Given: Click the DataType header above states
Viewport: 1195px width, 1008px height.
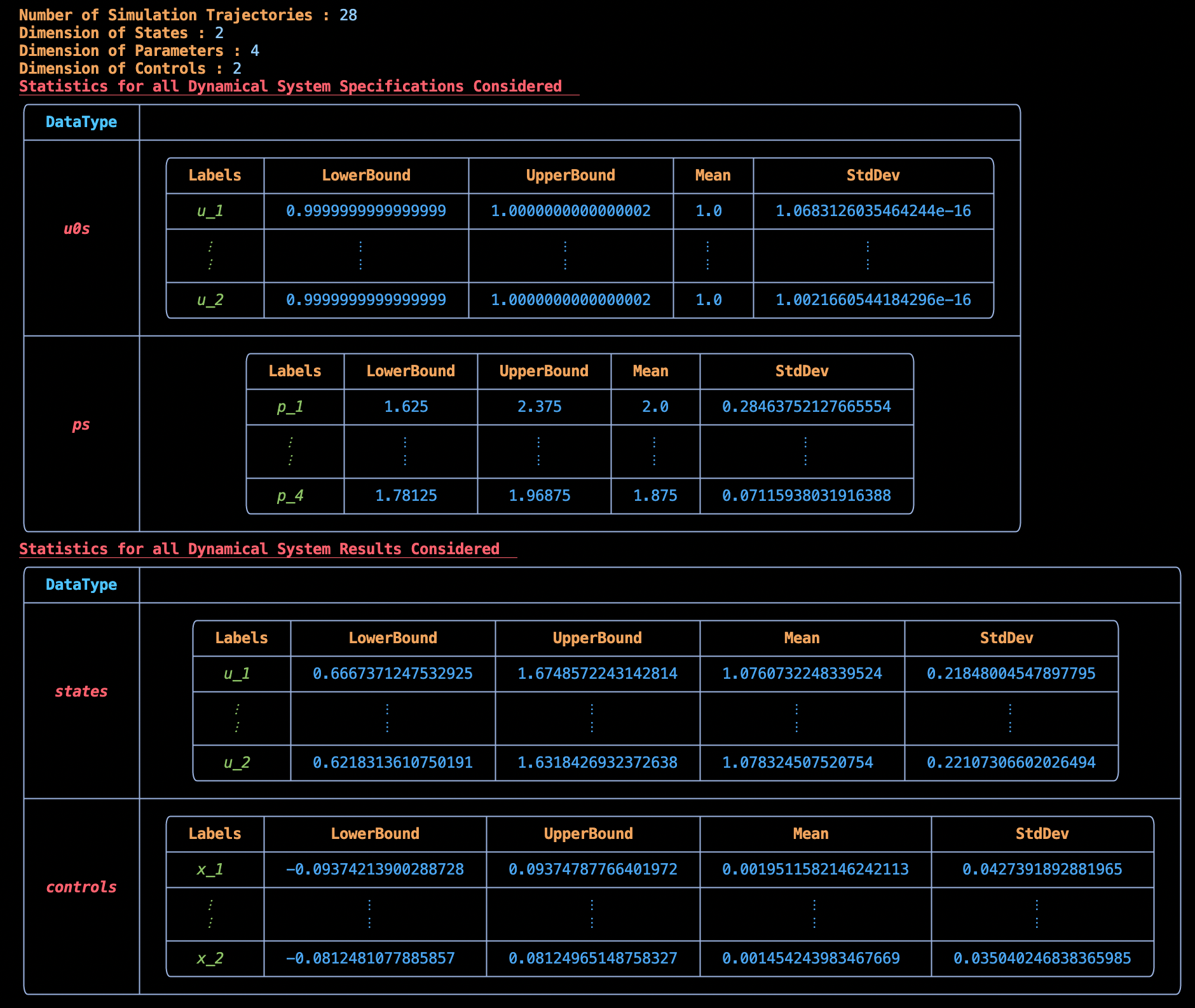Looking at the screenshot, I should [81, 585].
